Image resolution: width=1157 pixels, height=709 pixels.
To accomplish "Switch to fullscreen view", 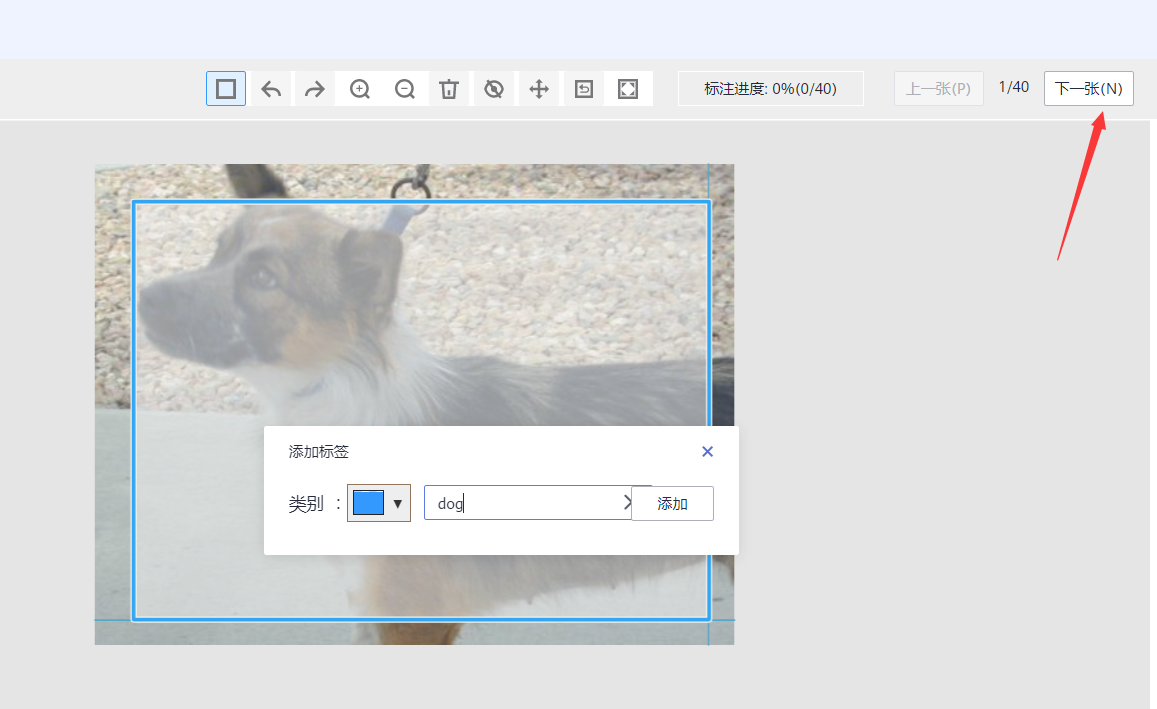I will [628, 89].
